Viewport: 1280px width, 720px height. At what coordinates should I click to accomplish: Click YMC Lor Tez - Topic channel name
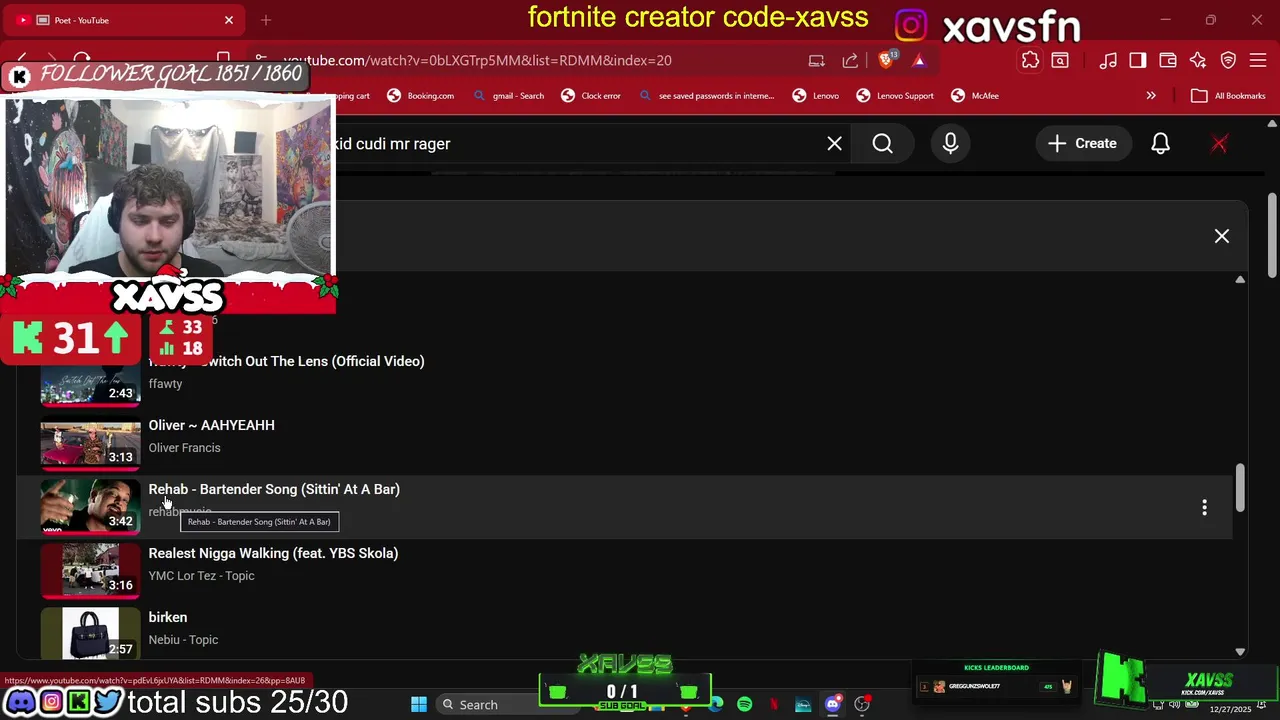[x=201, y=576]
